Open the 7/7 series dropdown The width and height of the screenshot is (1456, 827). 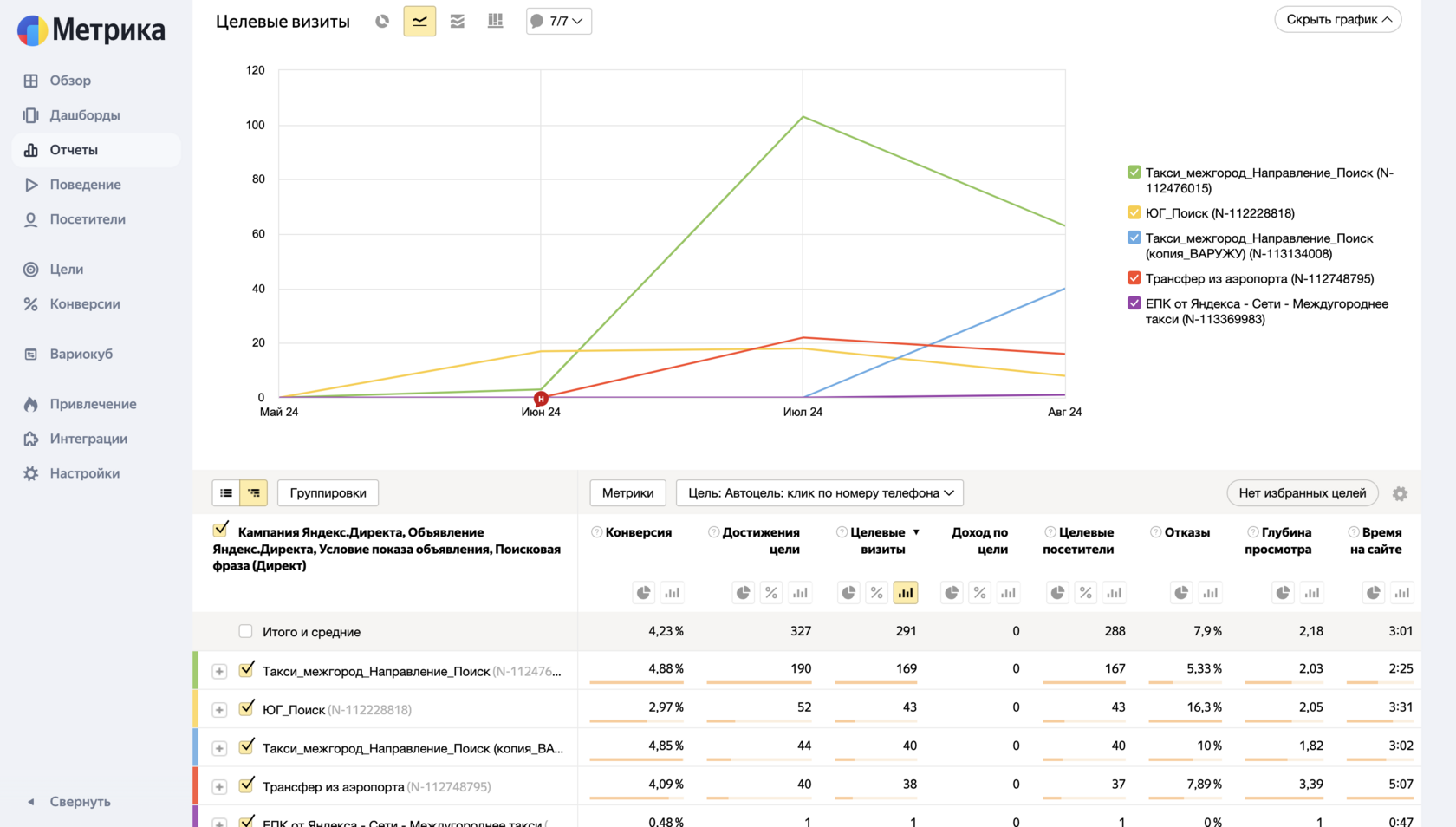click(x=559, y=21)
